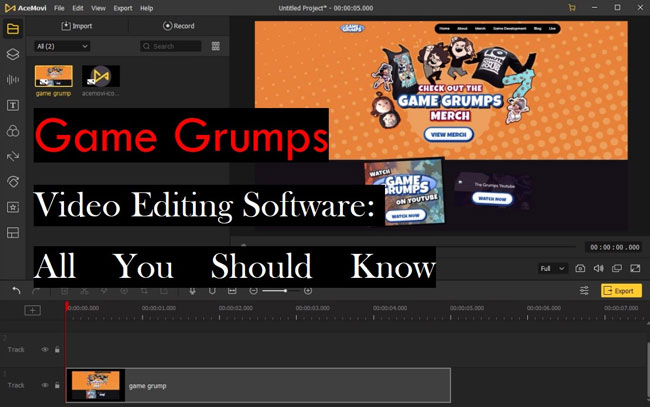The height and width of the screenshot is (407, 650).
Task: Select the game grump clip on timeline
Action: click(258, 385)
